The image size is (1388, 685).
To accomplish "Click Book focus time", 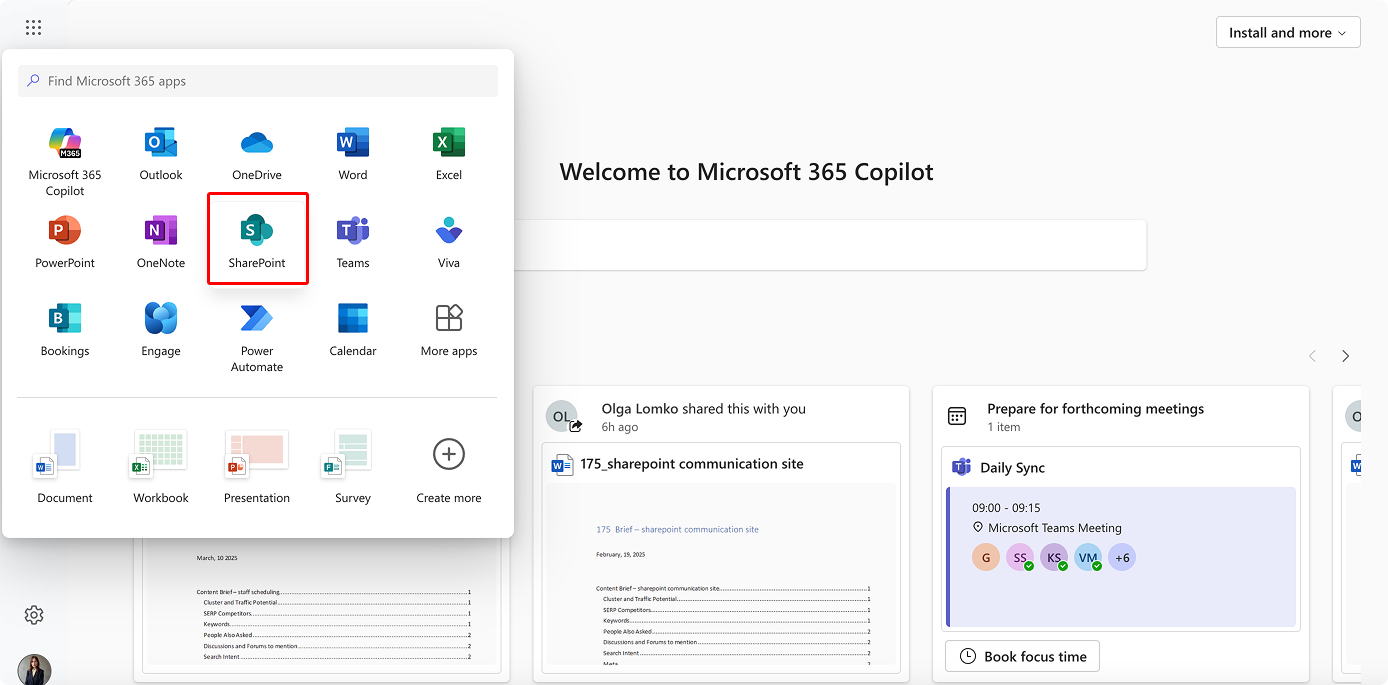I will 1022,656.
